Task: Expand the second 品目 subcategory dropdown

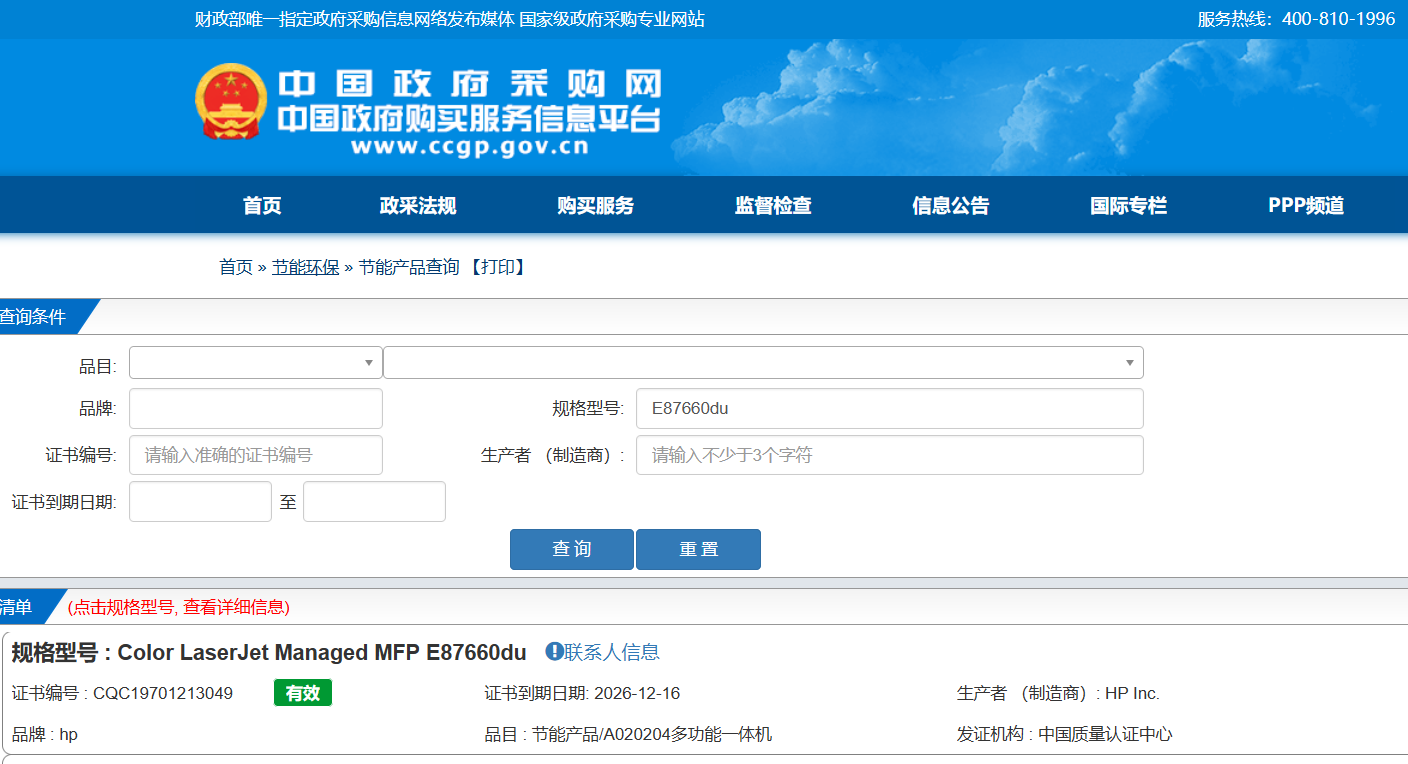Action: click(x=762, y=363)
